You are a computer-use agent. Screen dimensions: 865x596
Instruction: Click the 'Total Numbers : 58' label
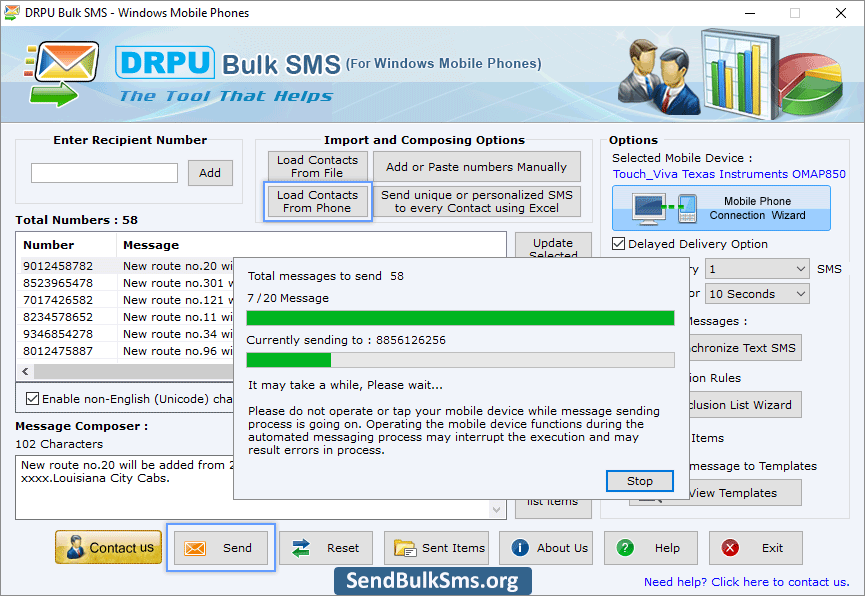pos(76,220)
